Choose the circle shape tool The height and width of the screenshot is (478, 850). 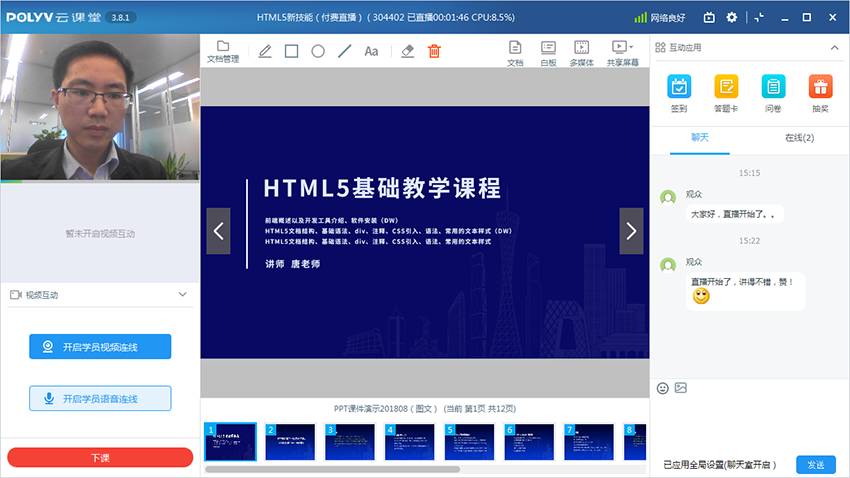pos(318,51)
